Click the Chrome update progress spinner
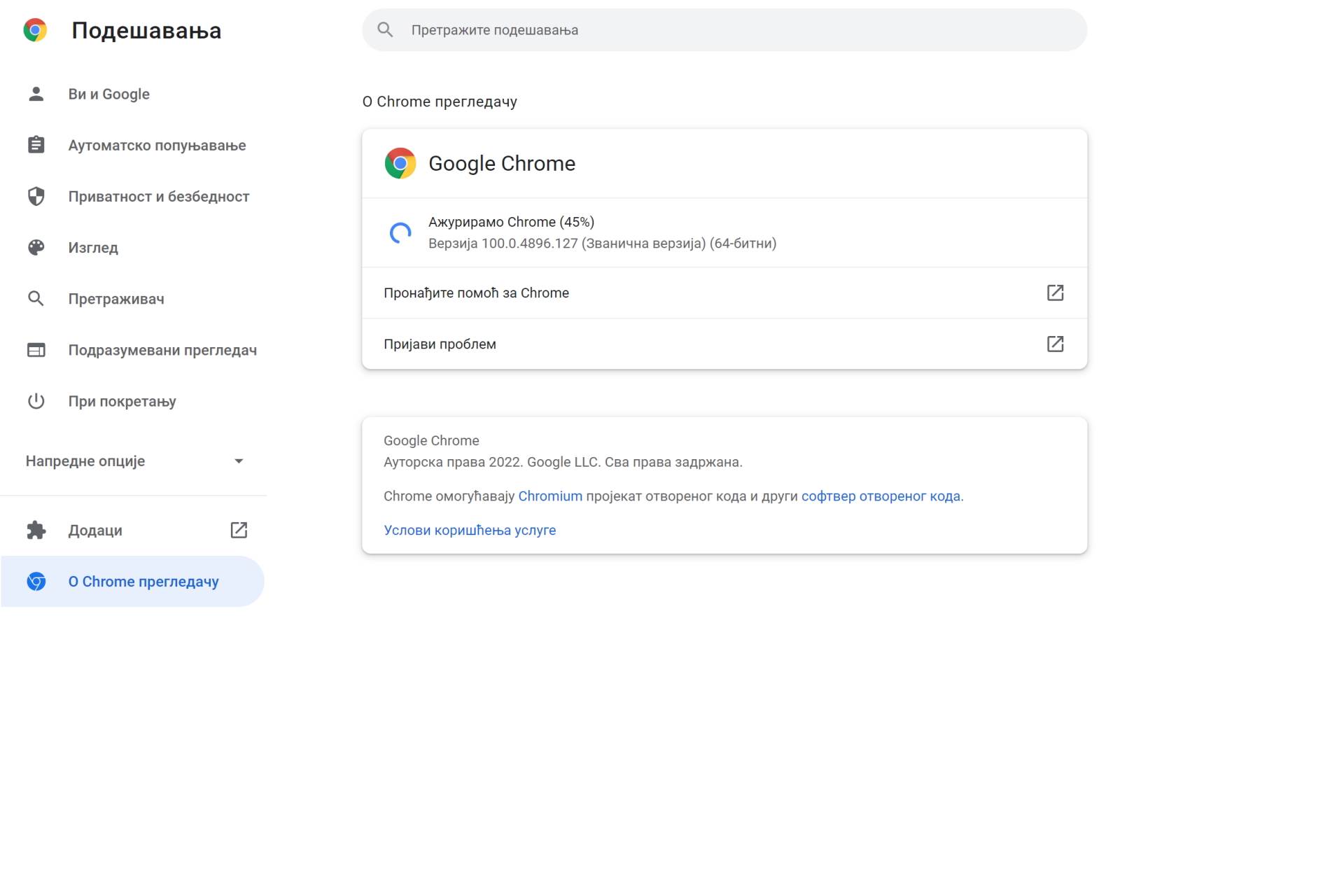This screenshot has width=1344, height=896. pos(400,232)
